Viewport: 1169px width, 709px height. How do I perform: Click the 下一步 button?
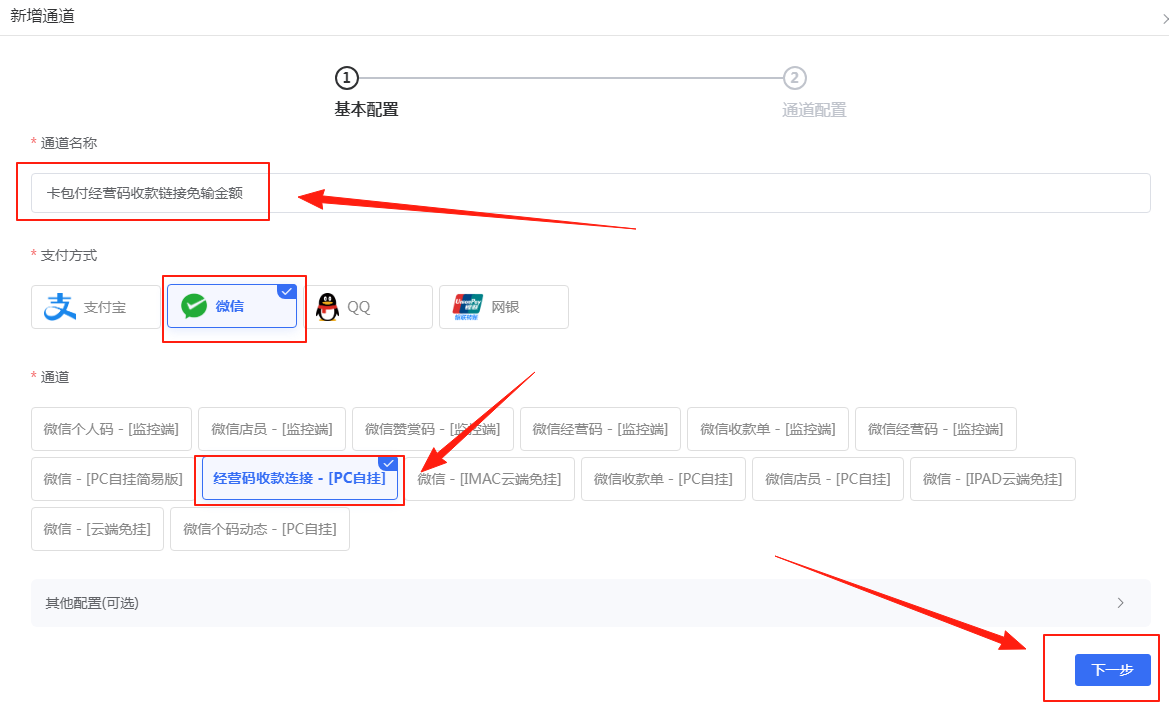(1112, 669)
